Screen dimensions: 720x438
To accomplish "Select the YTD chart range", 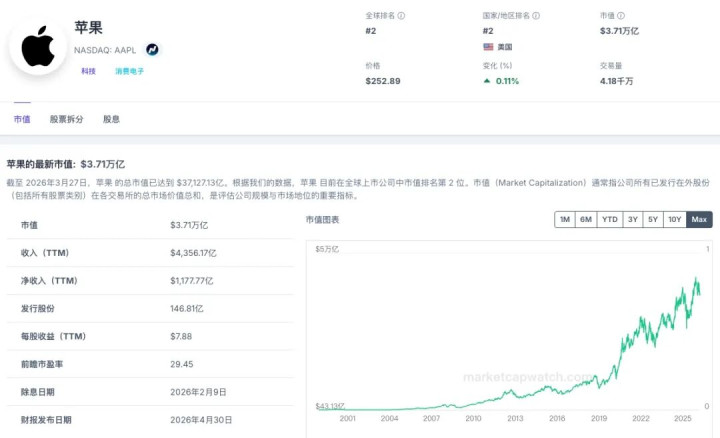I will (x=610, y=219).
